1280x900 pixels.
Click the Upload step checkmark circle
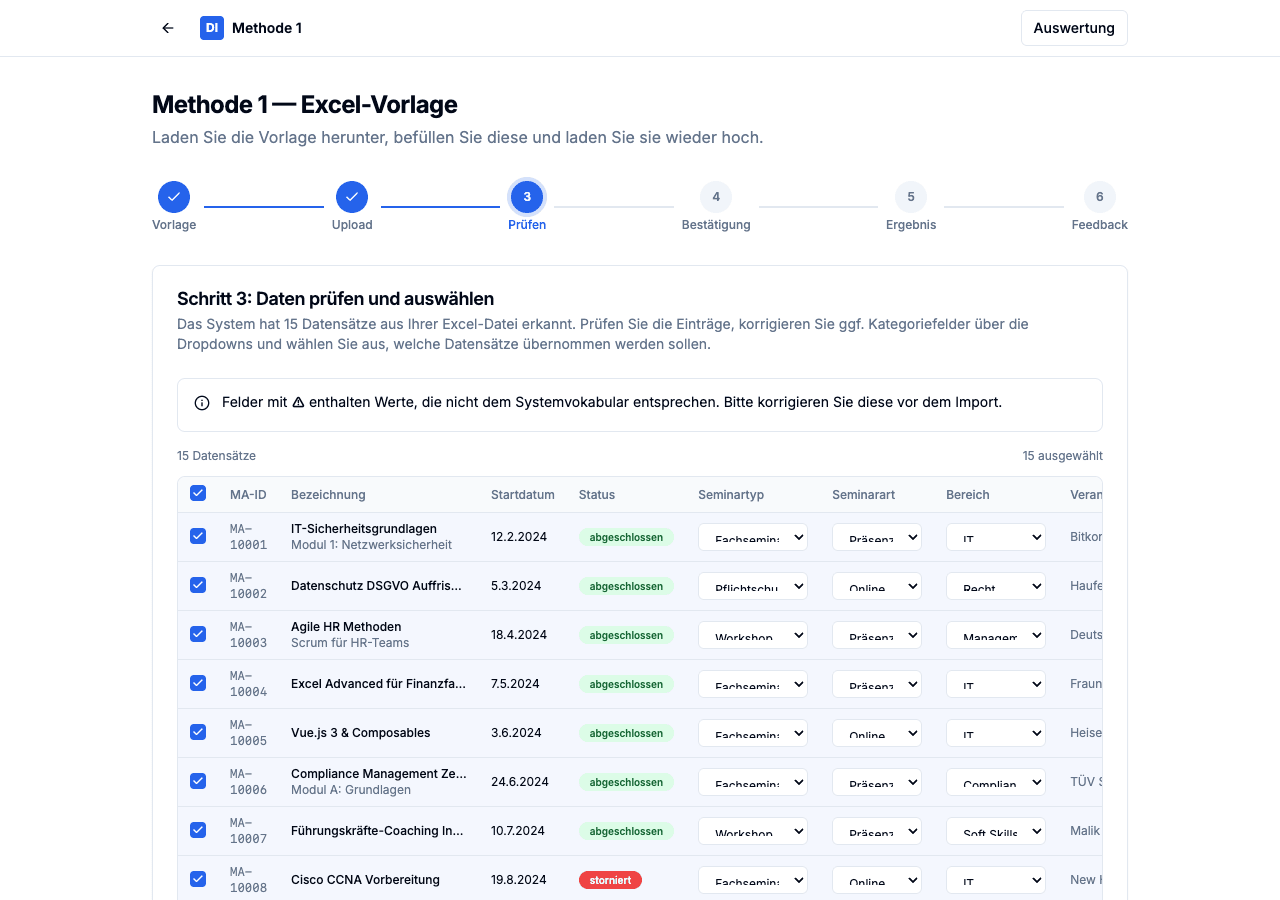coord(352,197)
